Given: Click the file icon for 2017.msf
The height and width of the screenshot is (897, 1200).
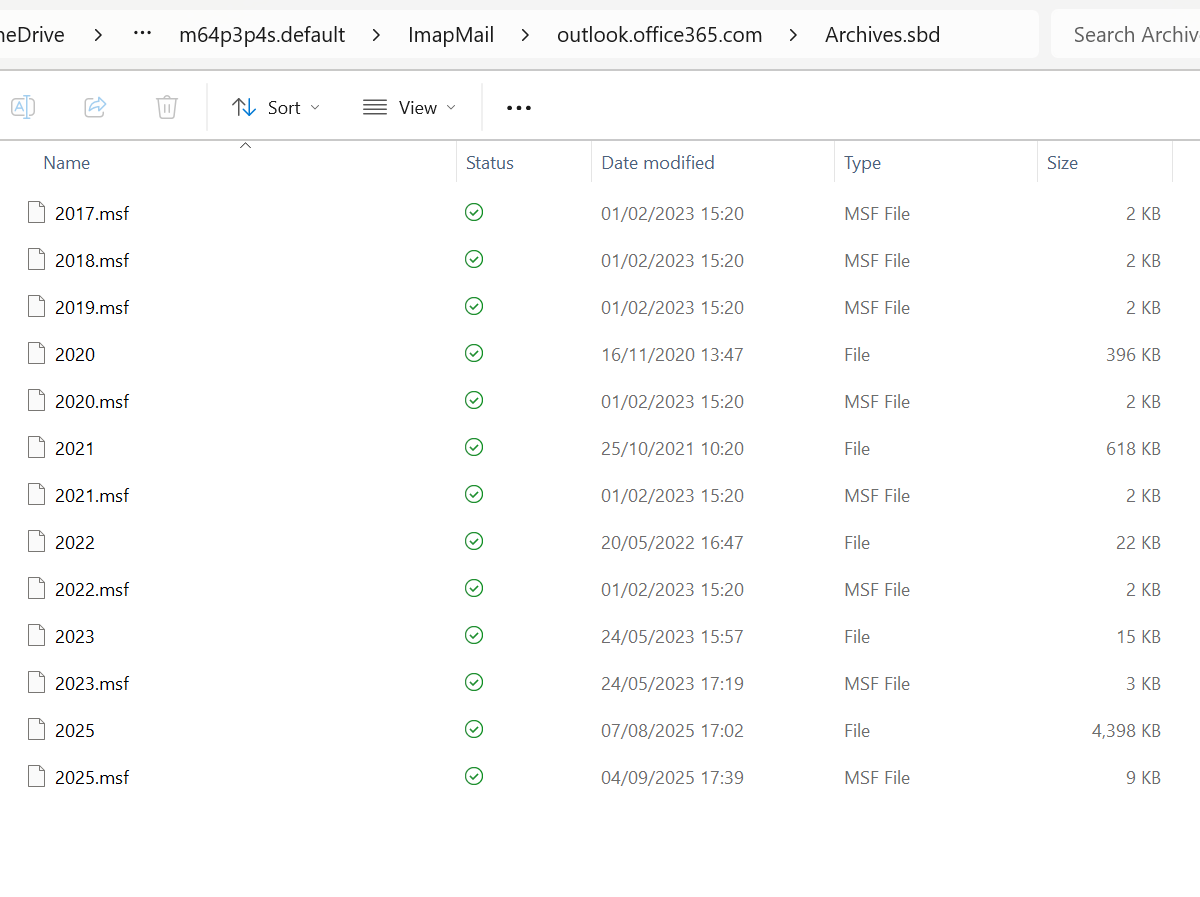Looking at the screenshot, I should pos(37,213).
